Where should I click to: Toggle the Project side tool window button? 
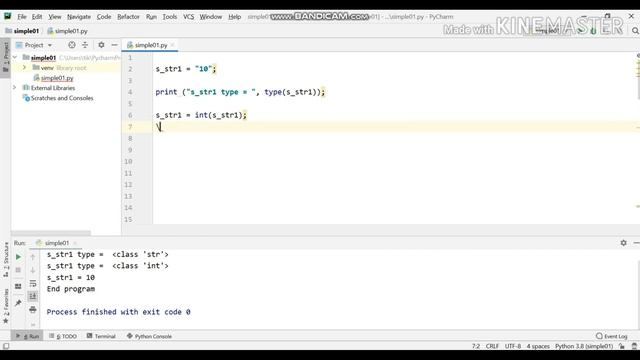(6, 57)
